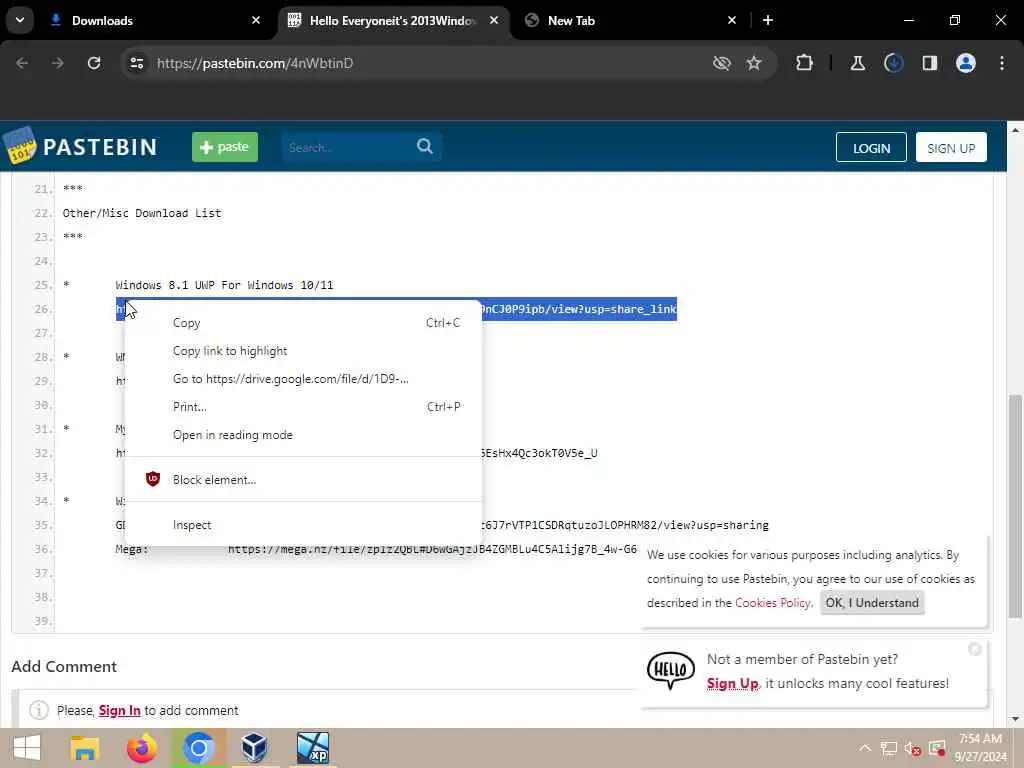Viewport: 1024px width, 768px height.
Task: Click the Mega link on line 36
Action: pos(432,549)
